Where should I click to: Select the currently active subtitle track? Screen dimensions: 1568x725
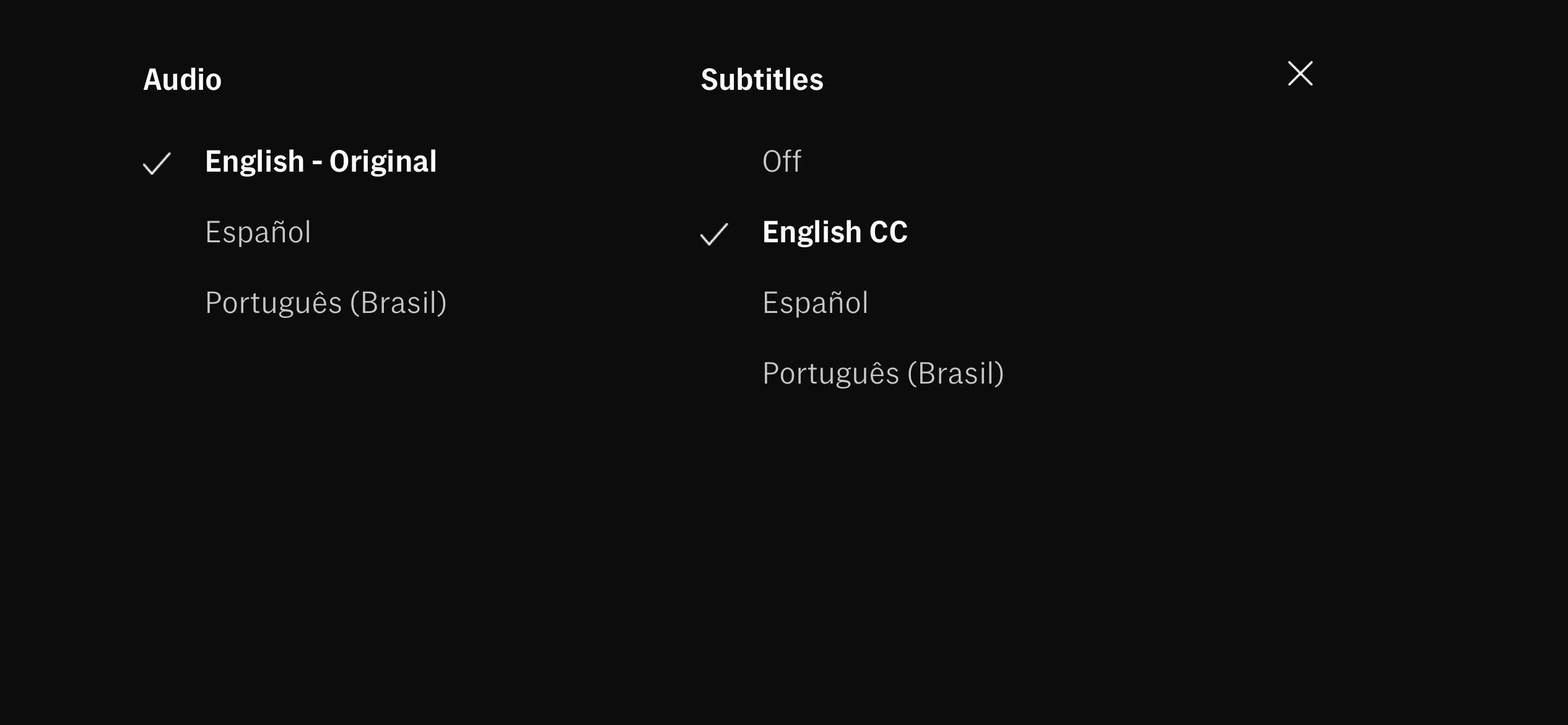[835, 232]
